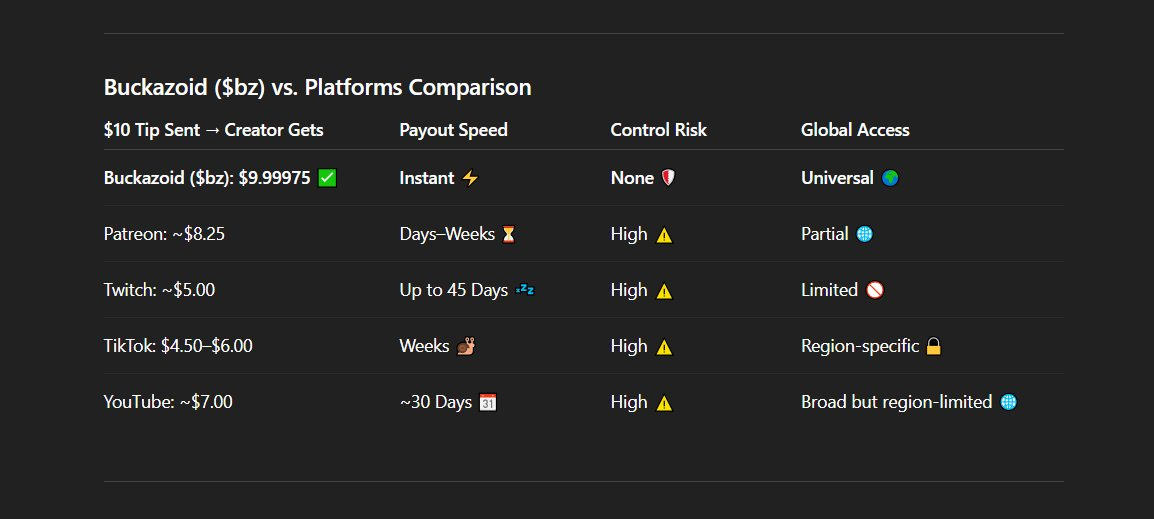Click the globe emoji beside Universal
Screen dimensions: 1154x519
[890, 178]
